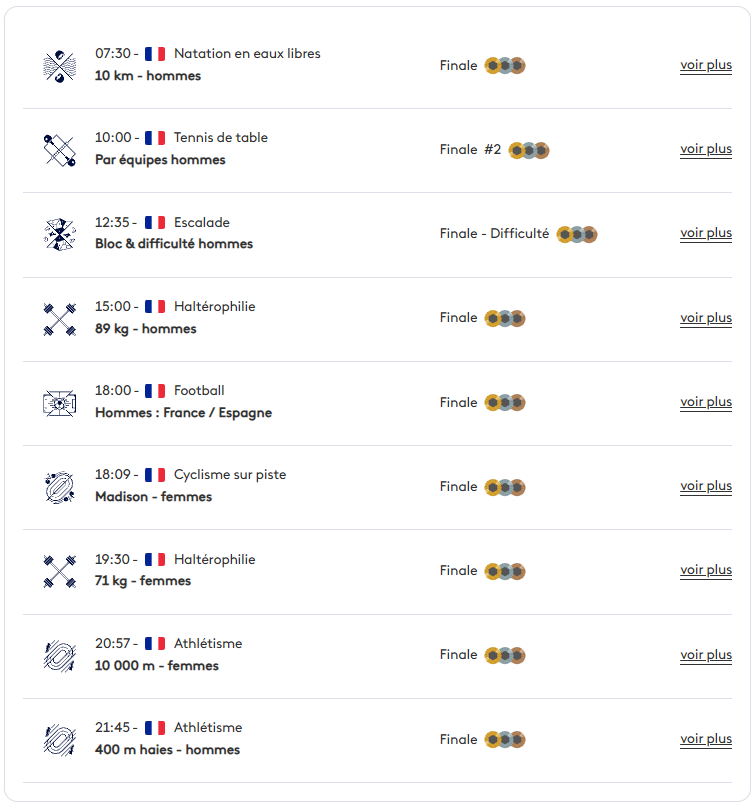Open 'voir plus' for Tennis de table
This screenshot has height=810, width=753.
pos(705,149)
